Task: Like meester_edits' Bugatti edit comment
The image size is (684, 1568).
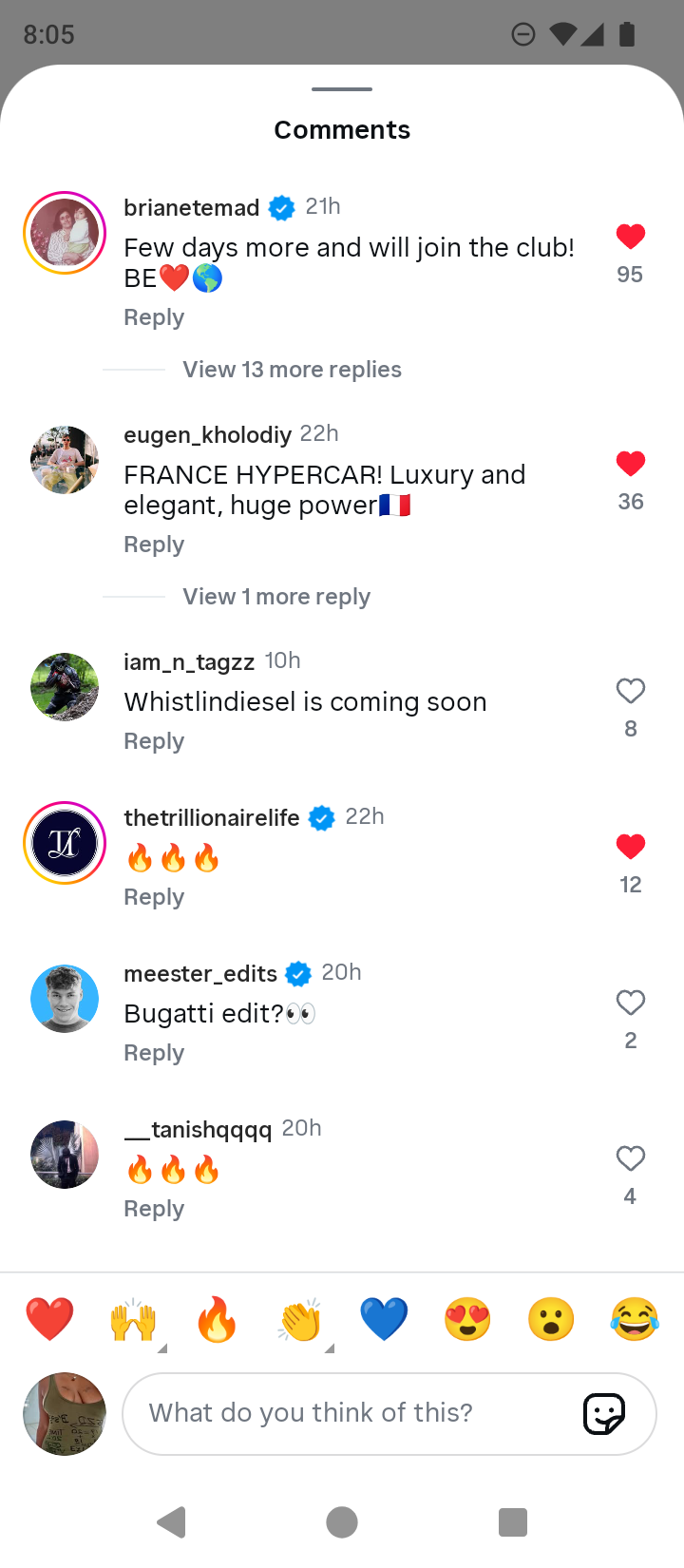Action: pyautogui.click(x=631, y=1003)
